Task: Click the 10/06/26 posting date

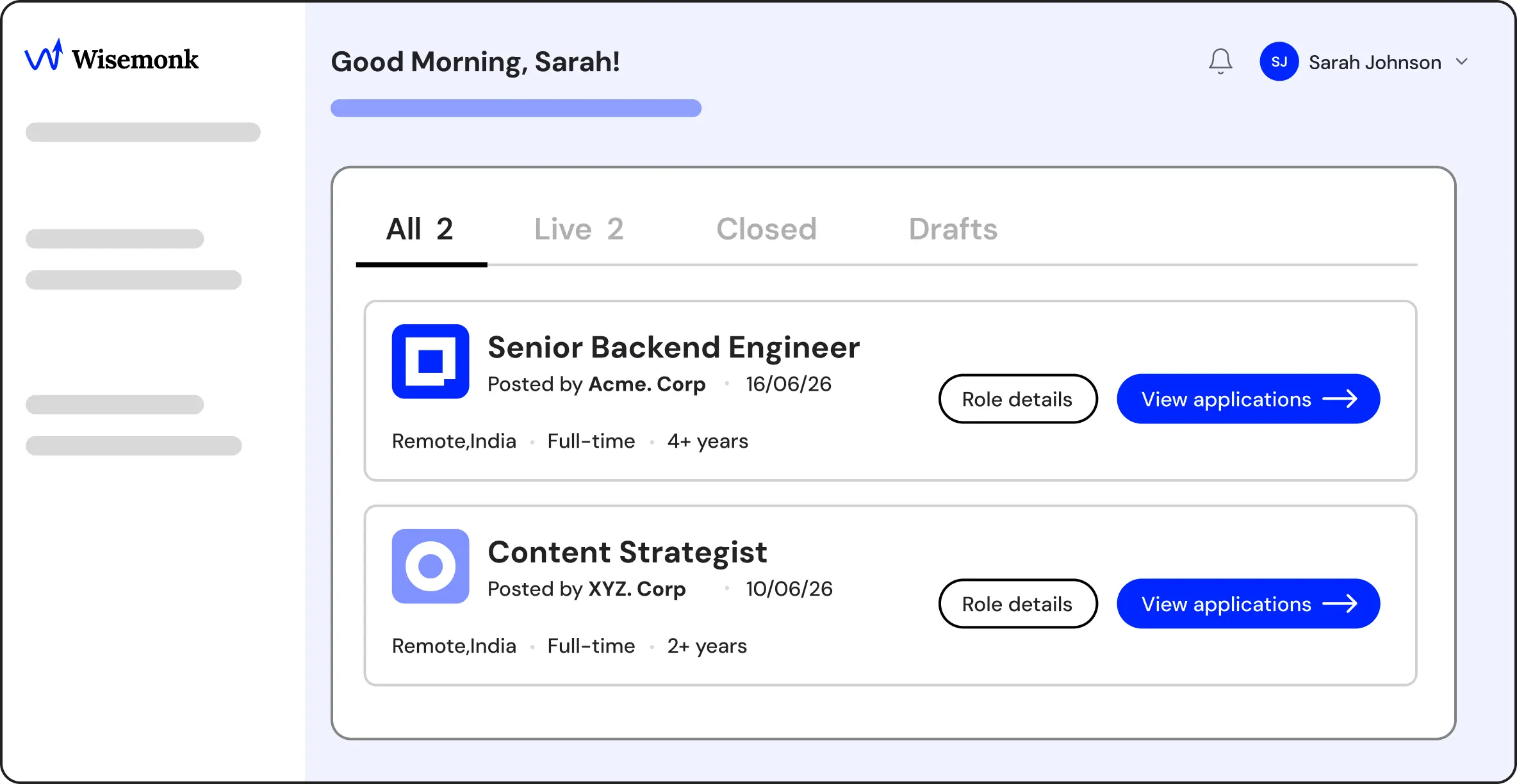Action: [x=789, y=589]
